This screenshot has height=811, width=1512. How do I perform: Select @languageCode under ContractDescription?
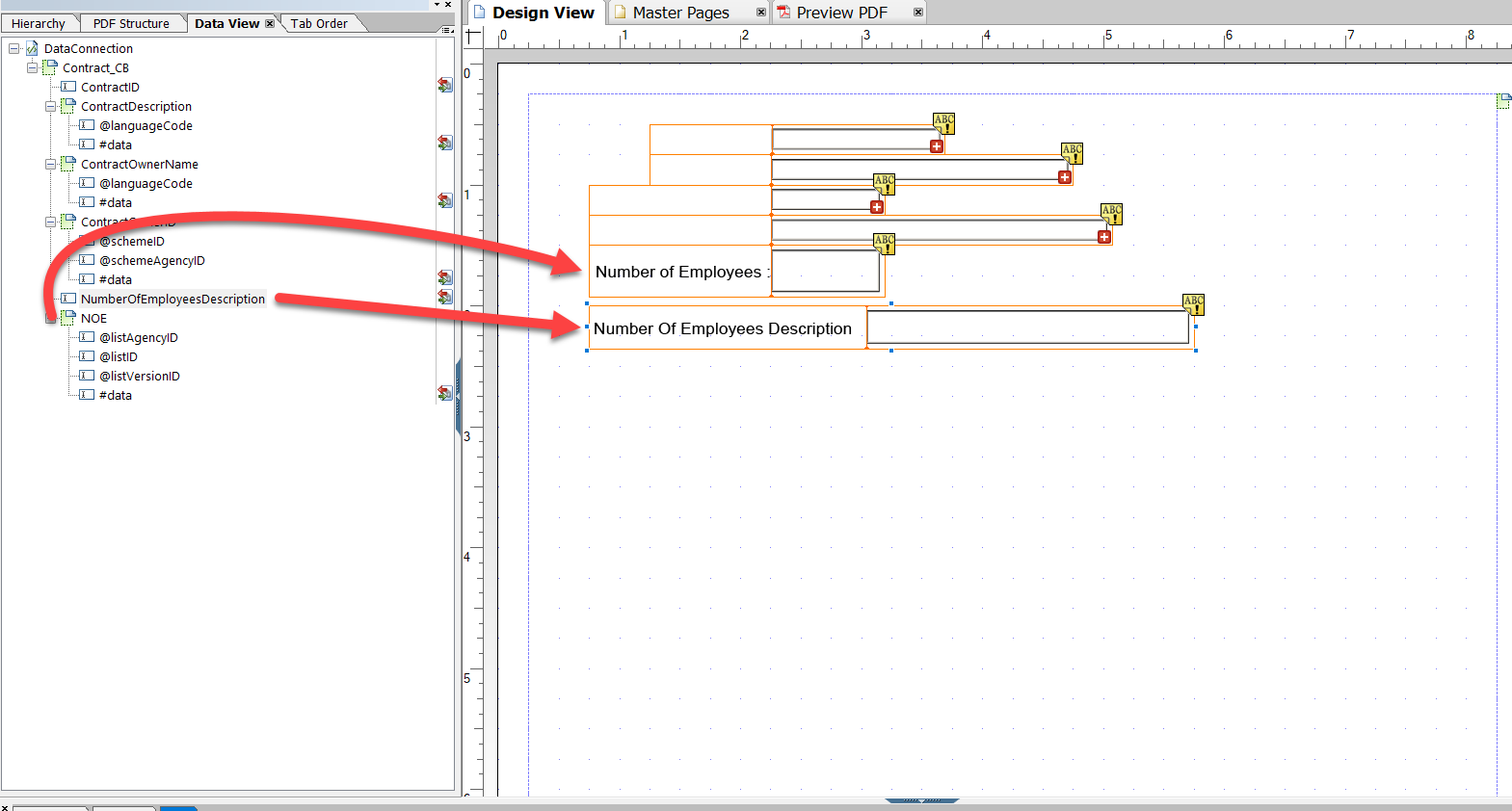point(146,125)
